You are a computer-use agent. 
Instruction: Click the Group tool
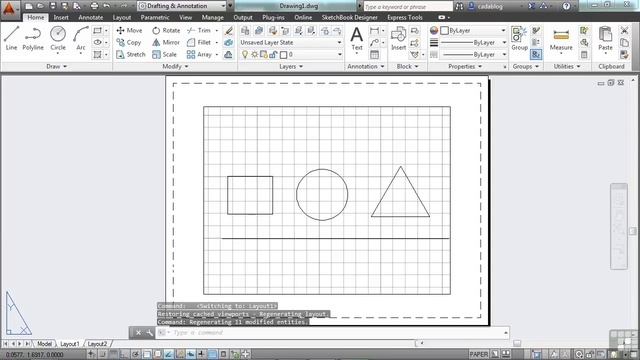(x=519, y=39)
